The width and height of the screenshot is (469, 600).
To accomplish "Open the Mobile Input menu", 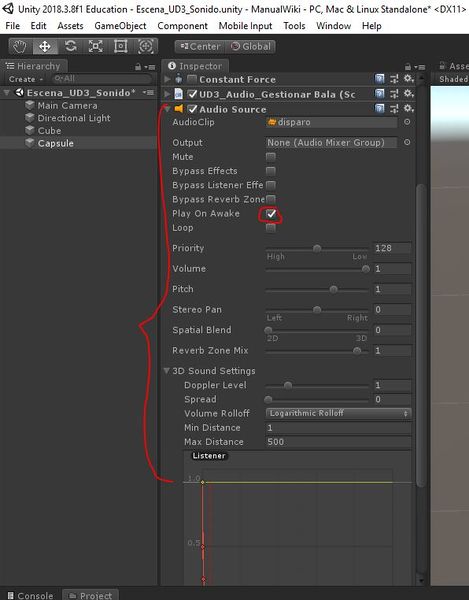I will (245, 26).
